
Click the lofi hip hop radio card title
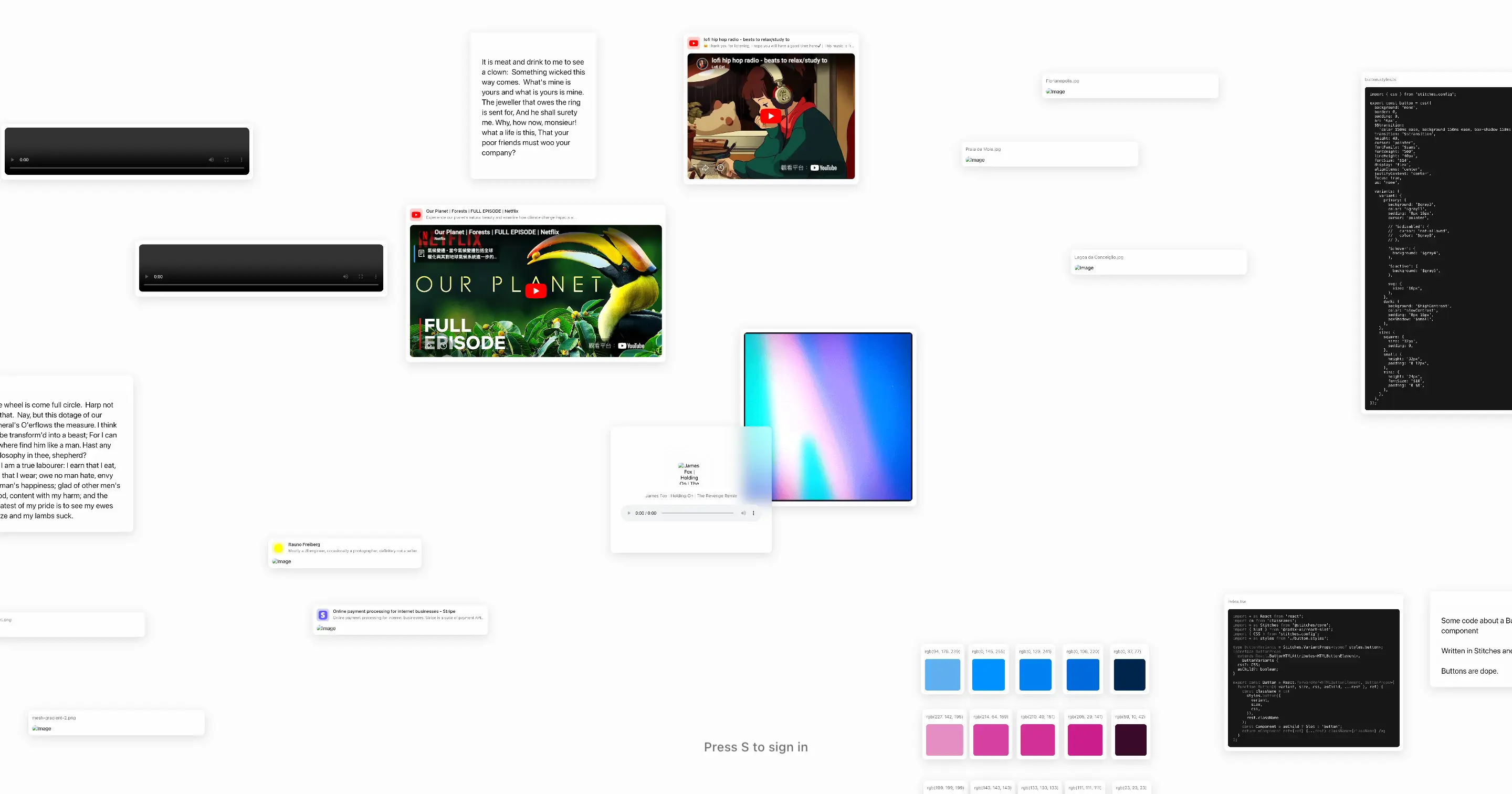747,40
